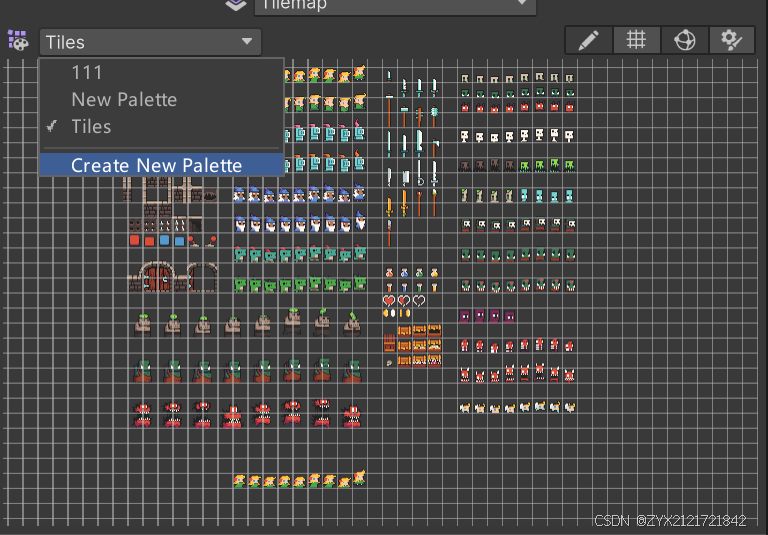Click the palette icon beside Tiles
The image size is (768, 535).
(18, 41)
